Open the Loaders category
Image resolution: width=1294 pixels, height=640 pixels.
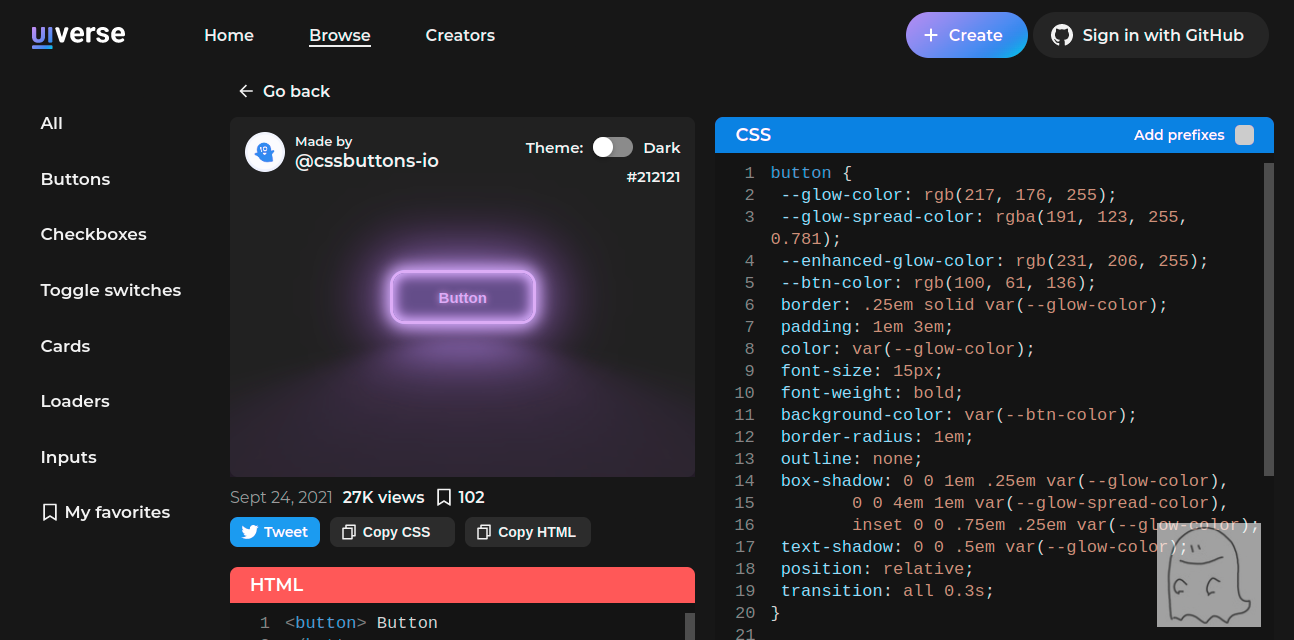75,401
